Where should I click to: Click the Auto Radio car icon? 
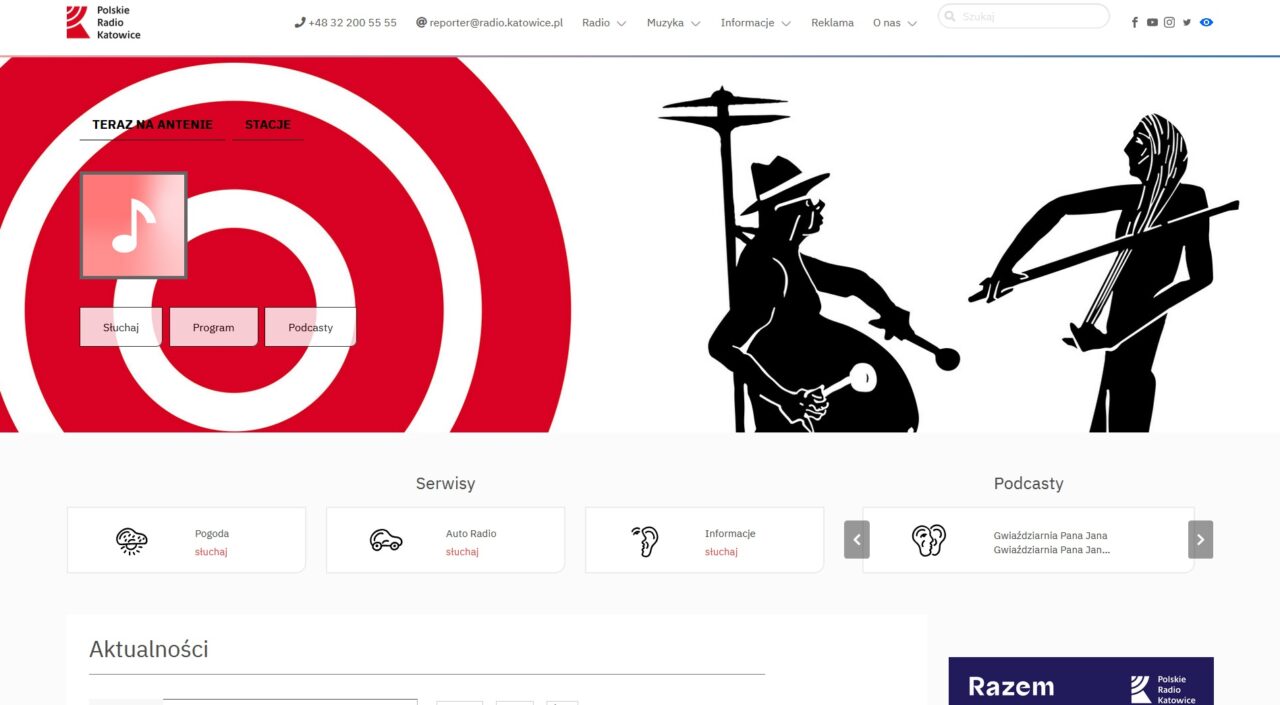[x=386, y=541]
